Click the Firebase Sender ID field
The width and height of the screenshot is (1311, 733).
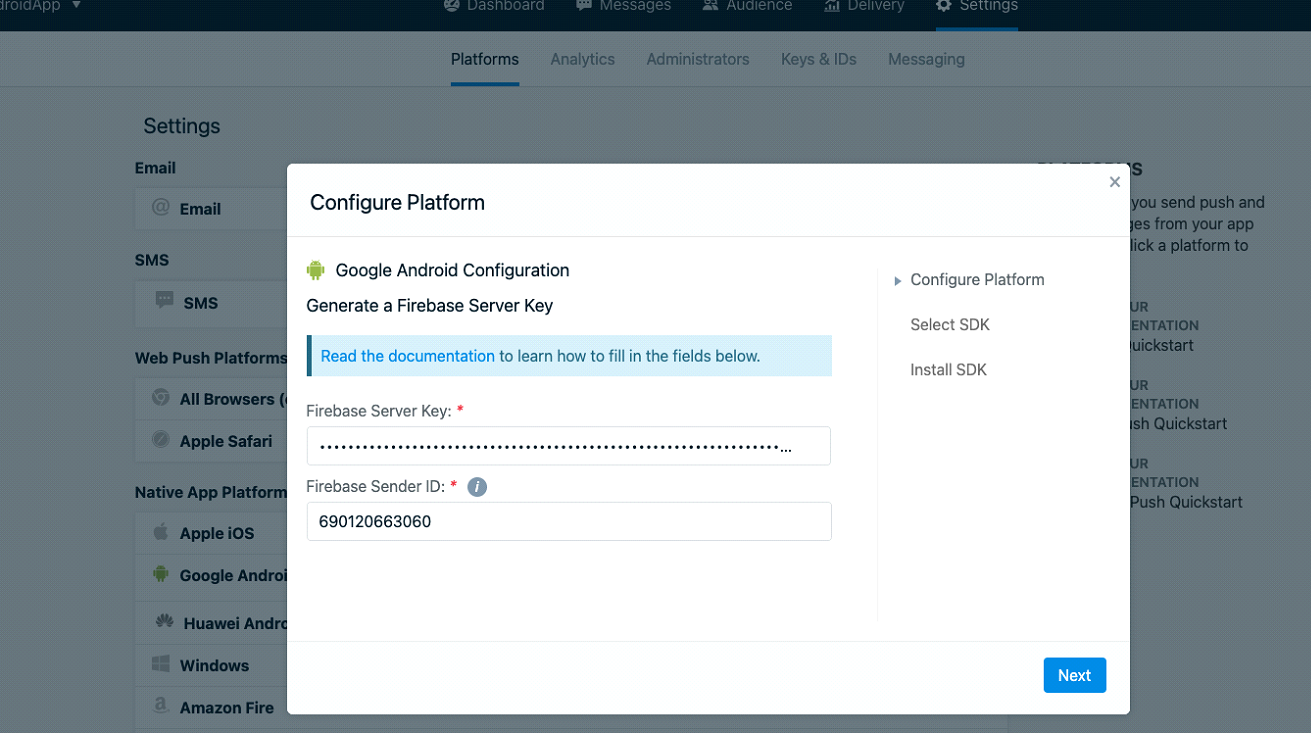(568, 521)
